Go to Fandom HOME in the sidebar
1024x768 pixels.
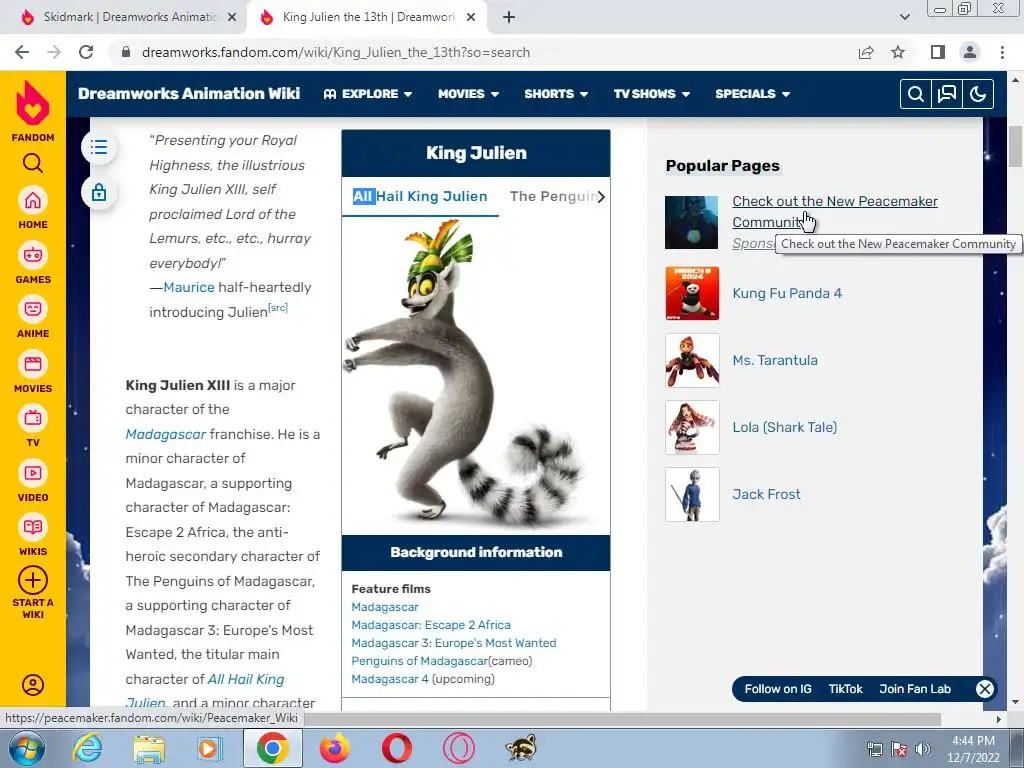[33, 208]
